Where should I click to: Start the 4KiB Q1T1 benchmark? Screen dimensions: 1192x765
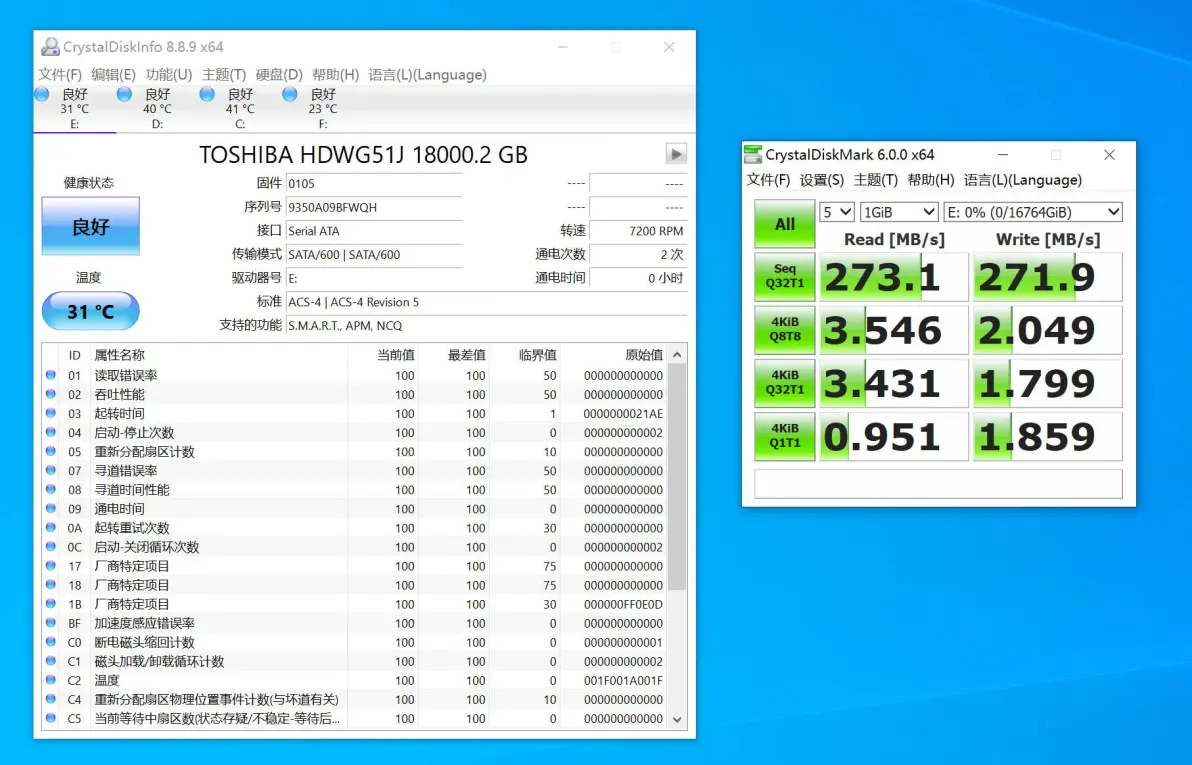pyautogui.click(x=785, y=436)
